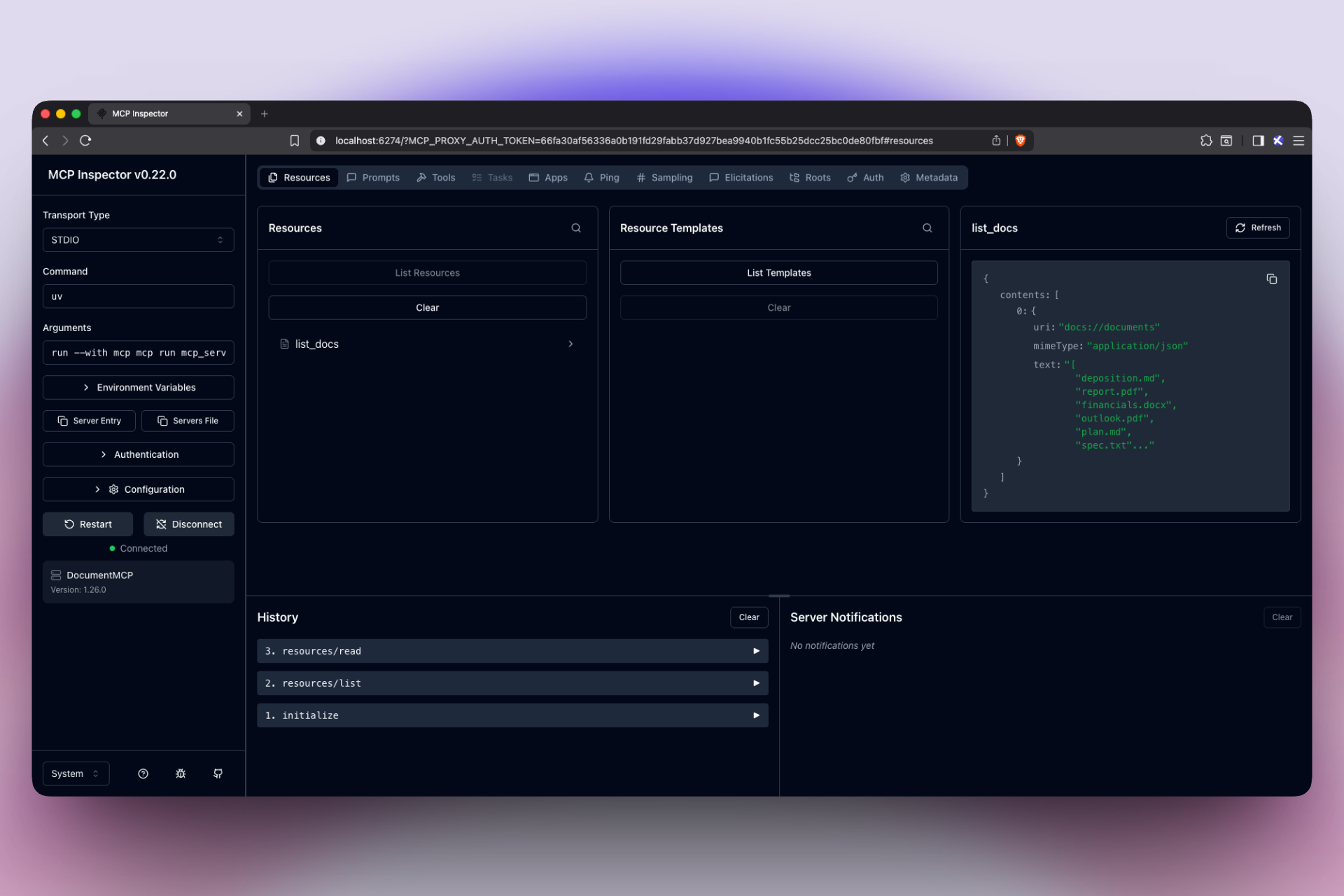Open the GitHub icon in sidebar footer

pyautogui.click(x=218, y=773)
